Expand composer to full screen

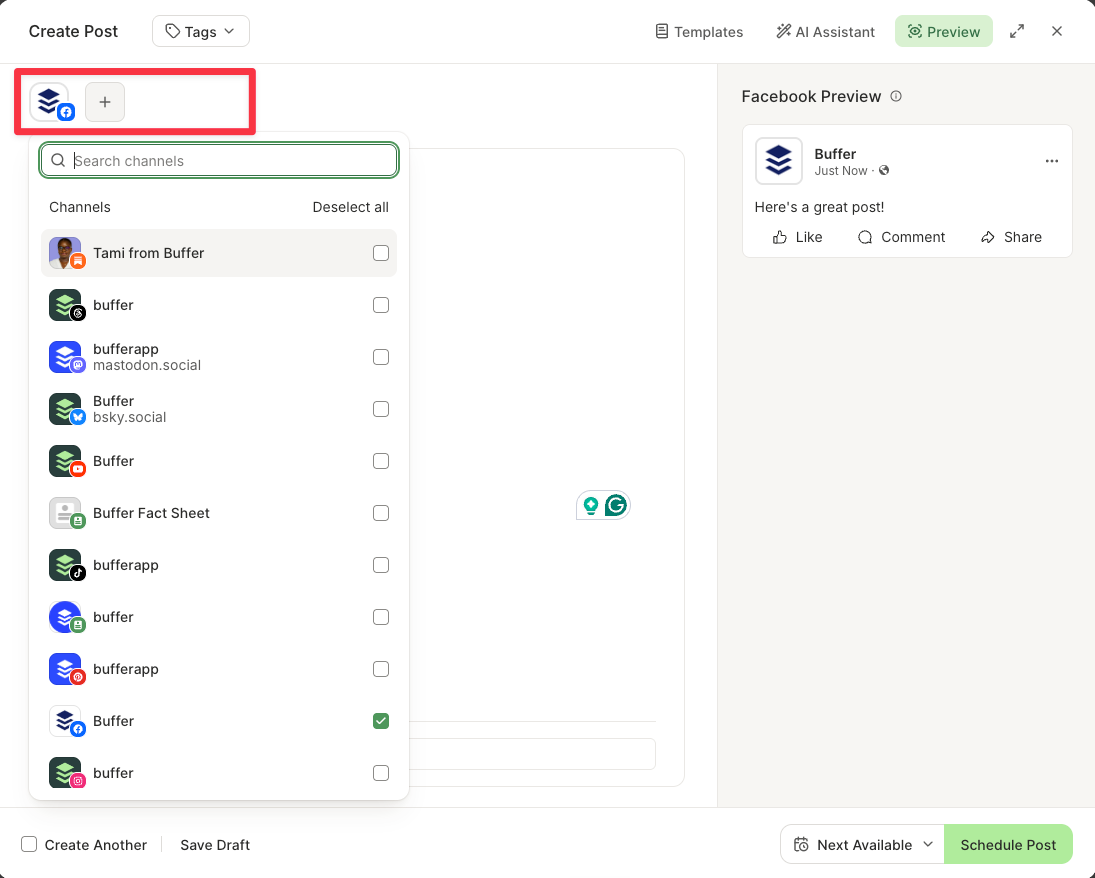point(1017,31)
